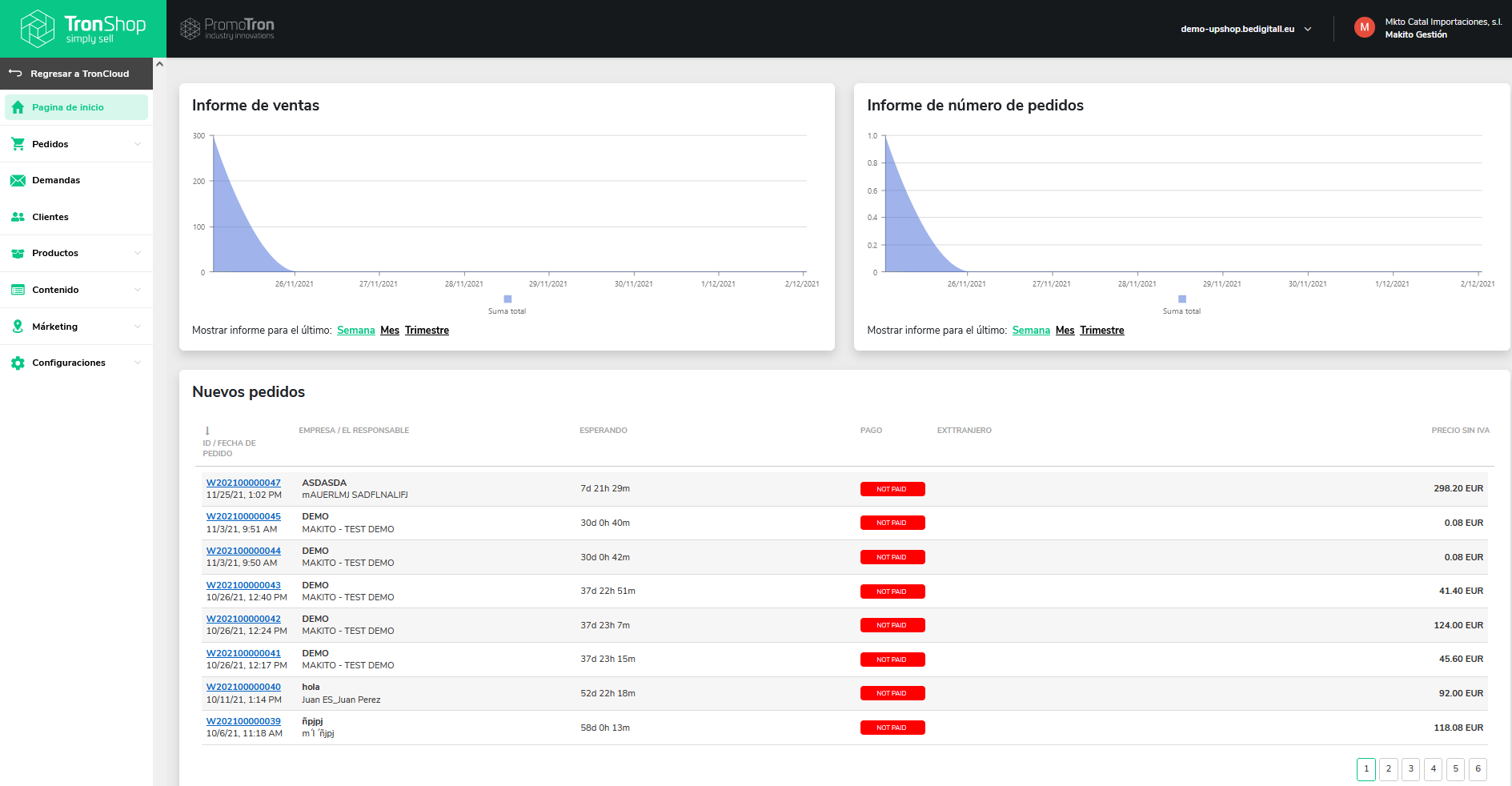The height and width of the screenshot is (786, 1512).
Task: Show sales report for Trimestre
Action: tap(427, 330)
